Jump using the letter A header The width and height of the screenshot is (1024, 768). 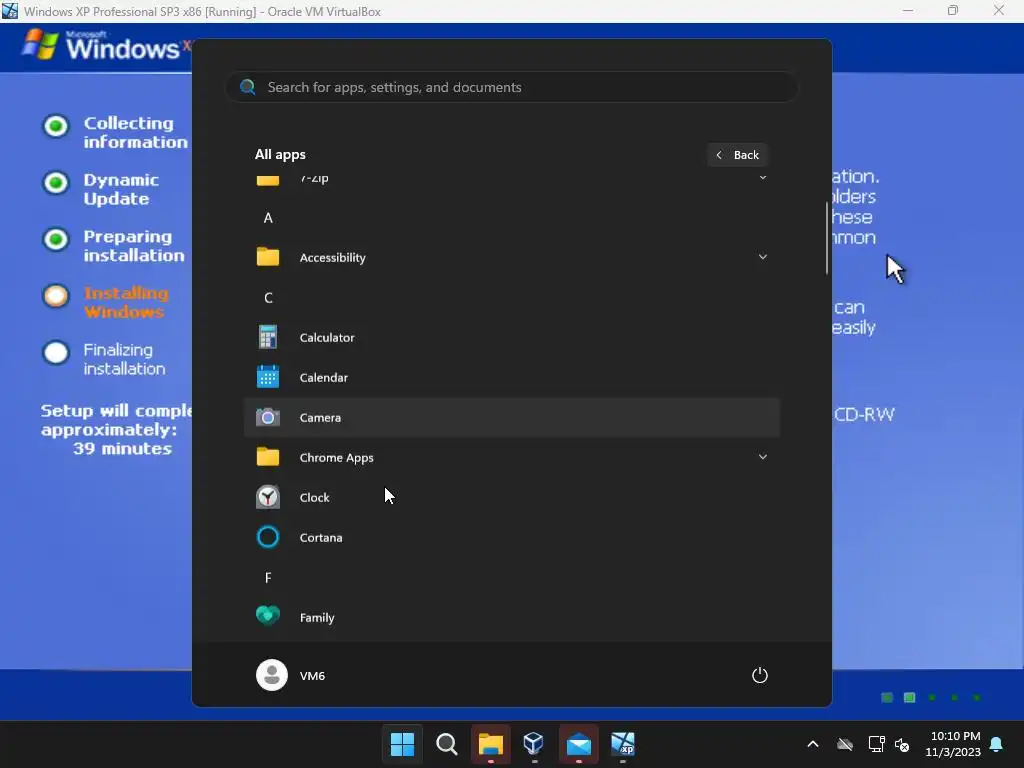268,218
